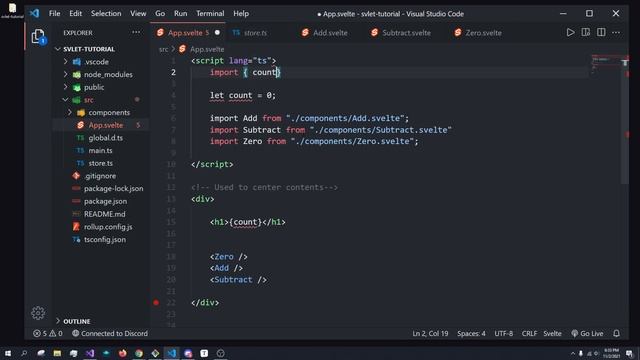
Task: Open rollup.config.js in the explorer
Action: tap(108, 227)
